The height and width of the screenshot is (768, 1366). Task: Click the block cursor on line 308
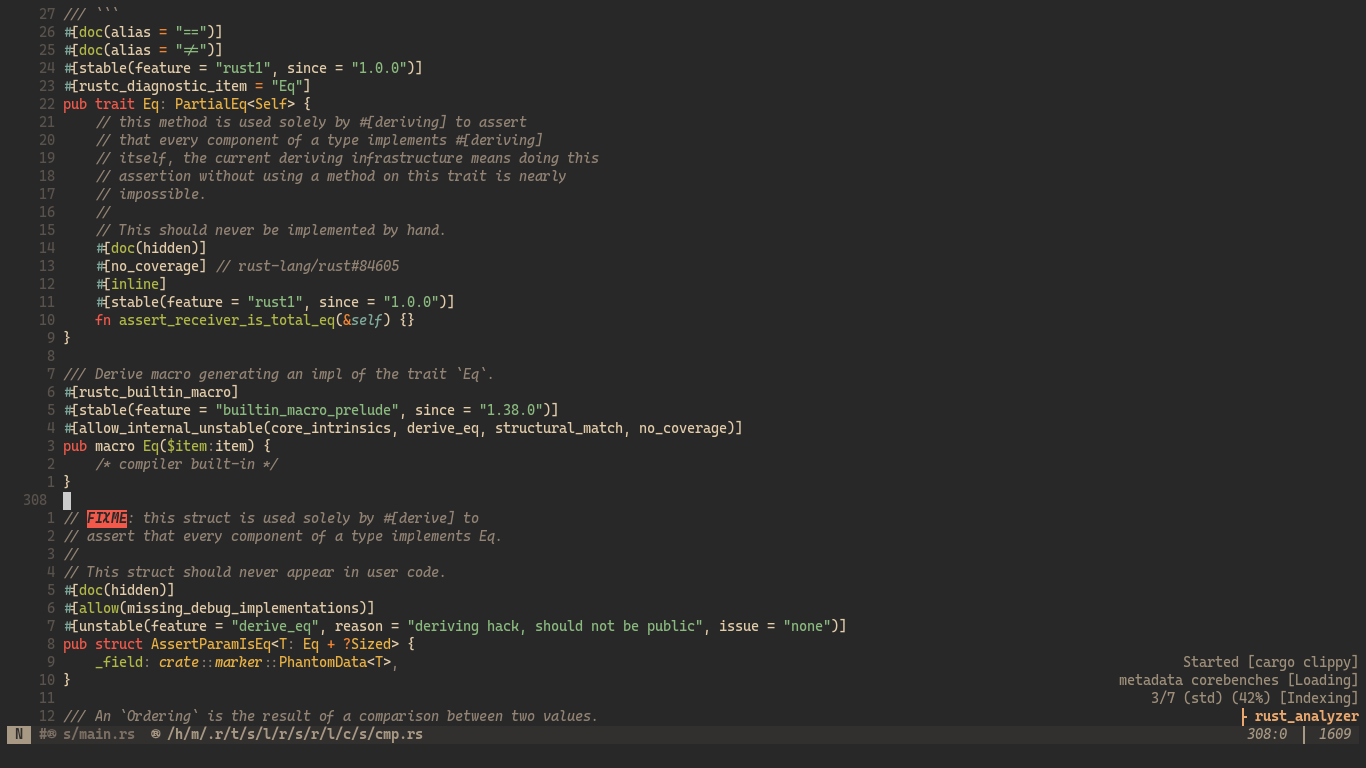[67, 500]
